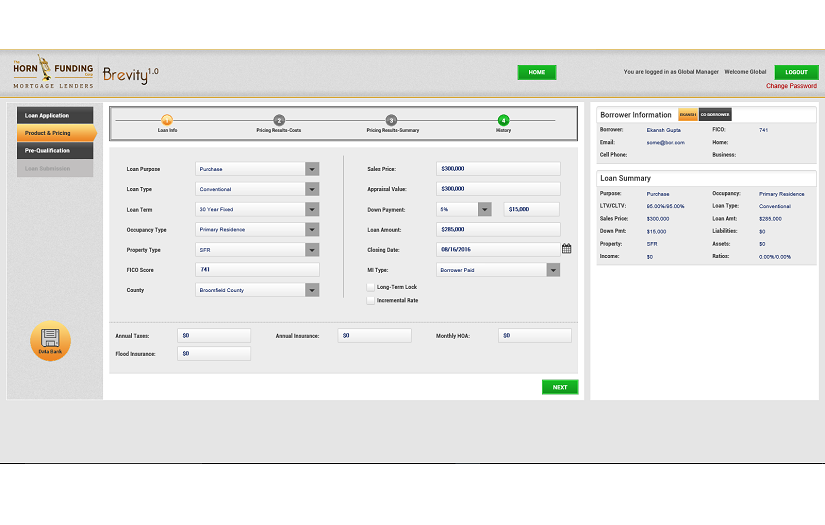
Task: Expand the County dropdown
Action: (x=312, y=290)
